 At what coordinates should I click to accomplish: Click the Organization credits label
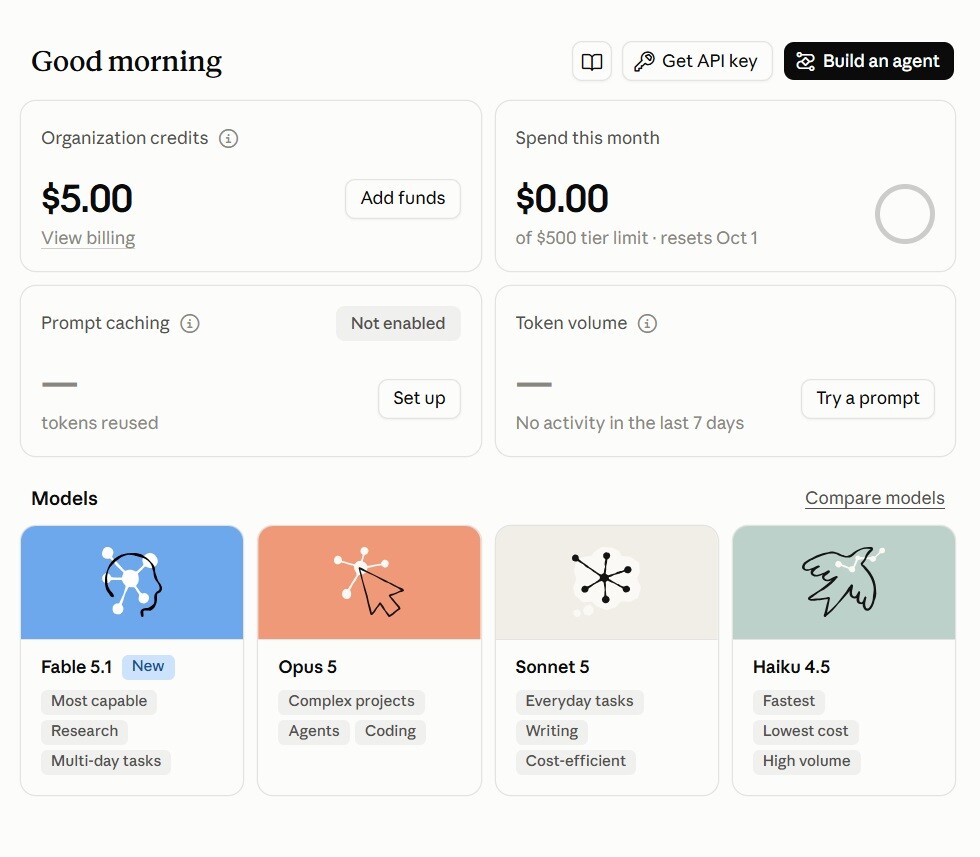point(124,138)
